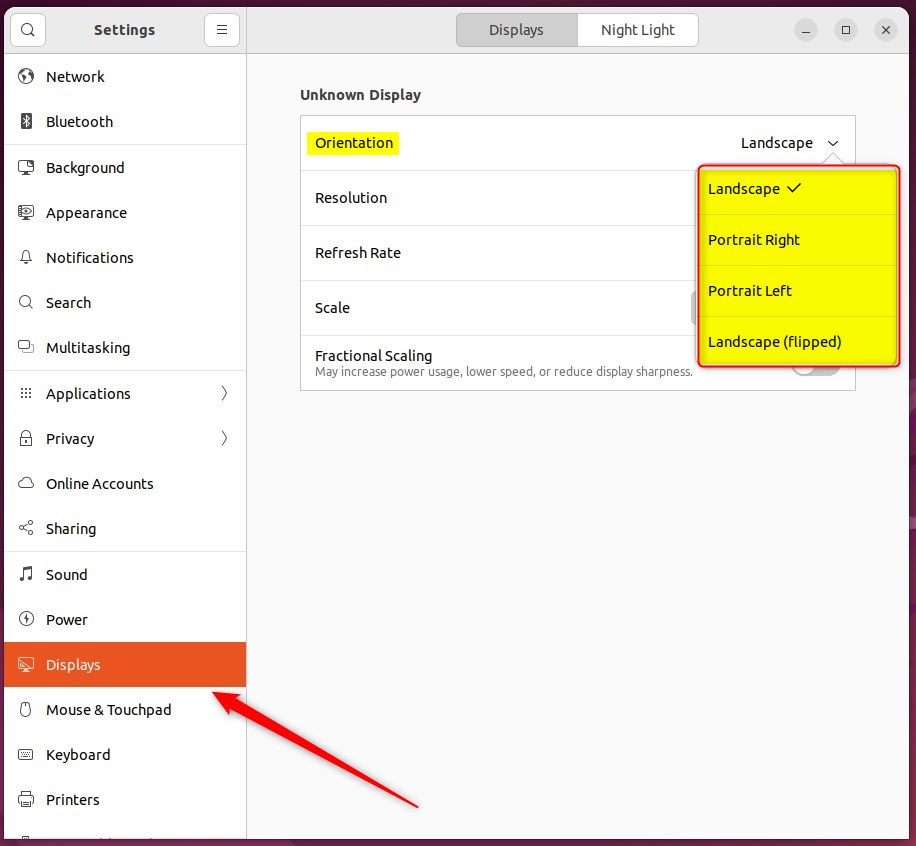Viewport: 916px width, 846px height.
Task: Select Notifications in the sidebar
Action: pos(125,257)
